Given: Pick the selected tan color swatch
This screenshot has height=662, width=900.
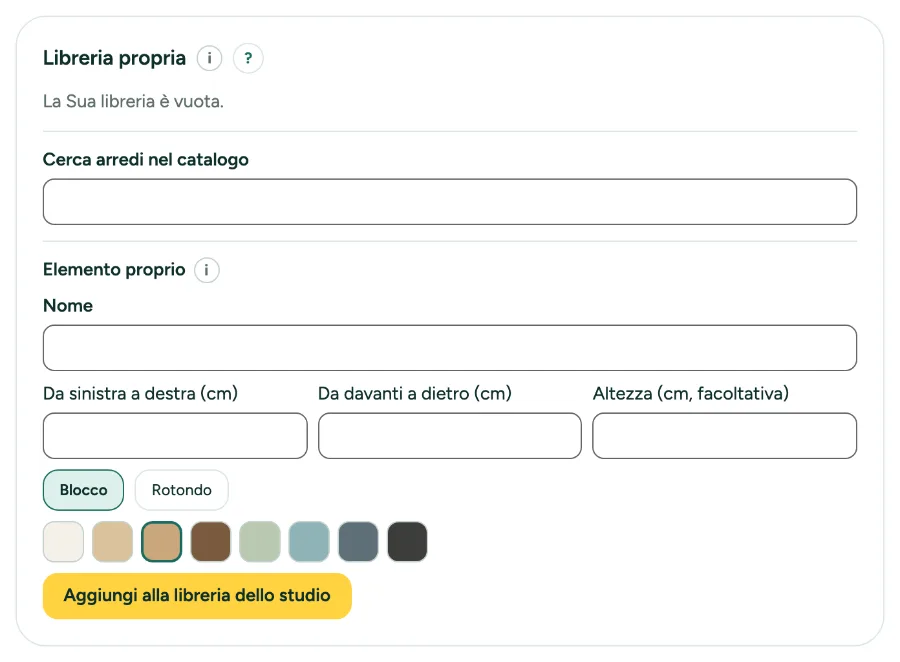Looking at the screenshot, I should point(161,541).
